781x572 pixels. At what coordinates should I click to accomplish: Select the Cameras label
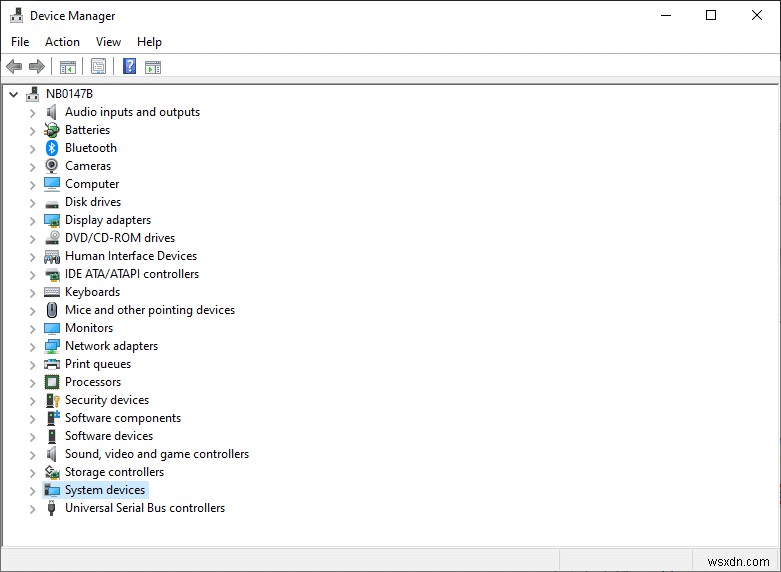click(88, 166)
